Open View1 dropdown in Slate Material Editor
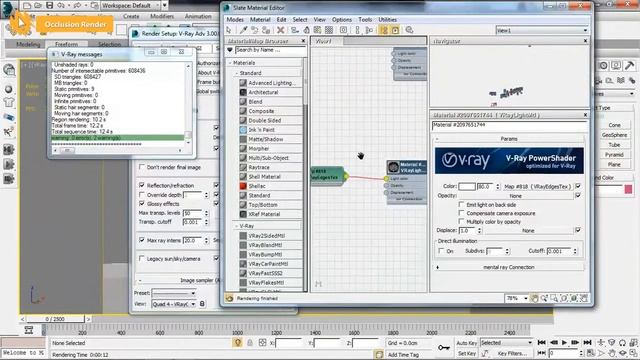 [x=542, y=30]
